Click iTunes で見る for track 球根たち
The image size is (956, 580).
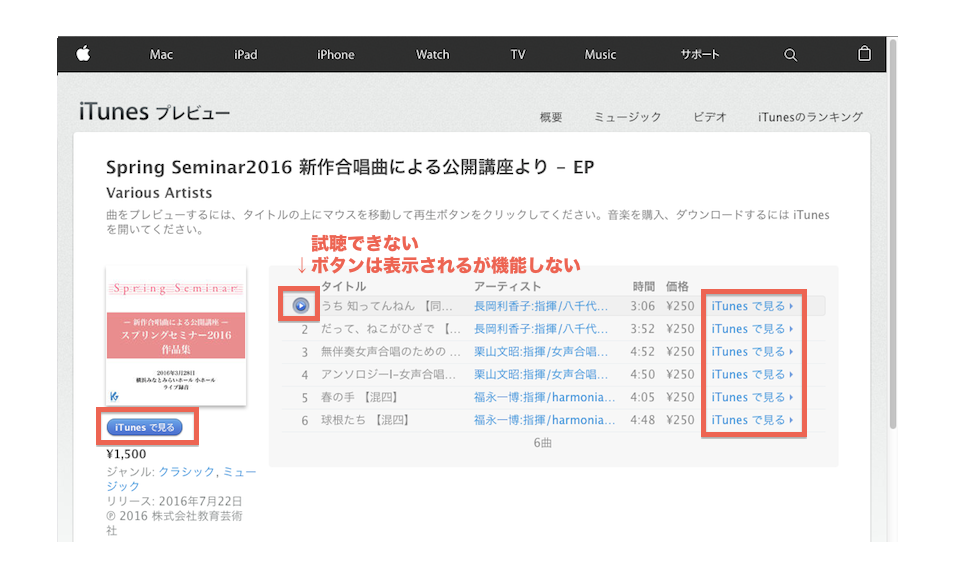pyautogui.click(x=752, y=420)
